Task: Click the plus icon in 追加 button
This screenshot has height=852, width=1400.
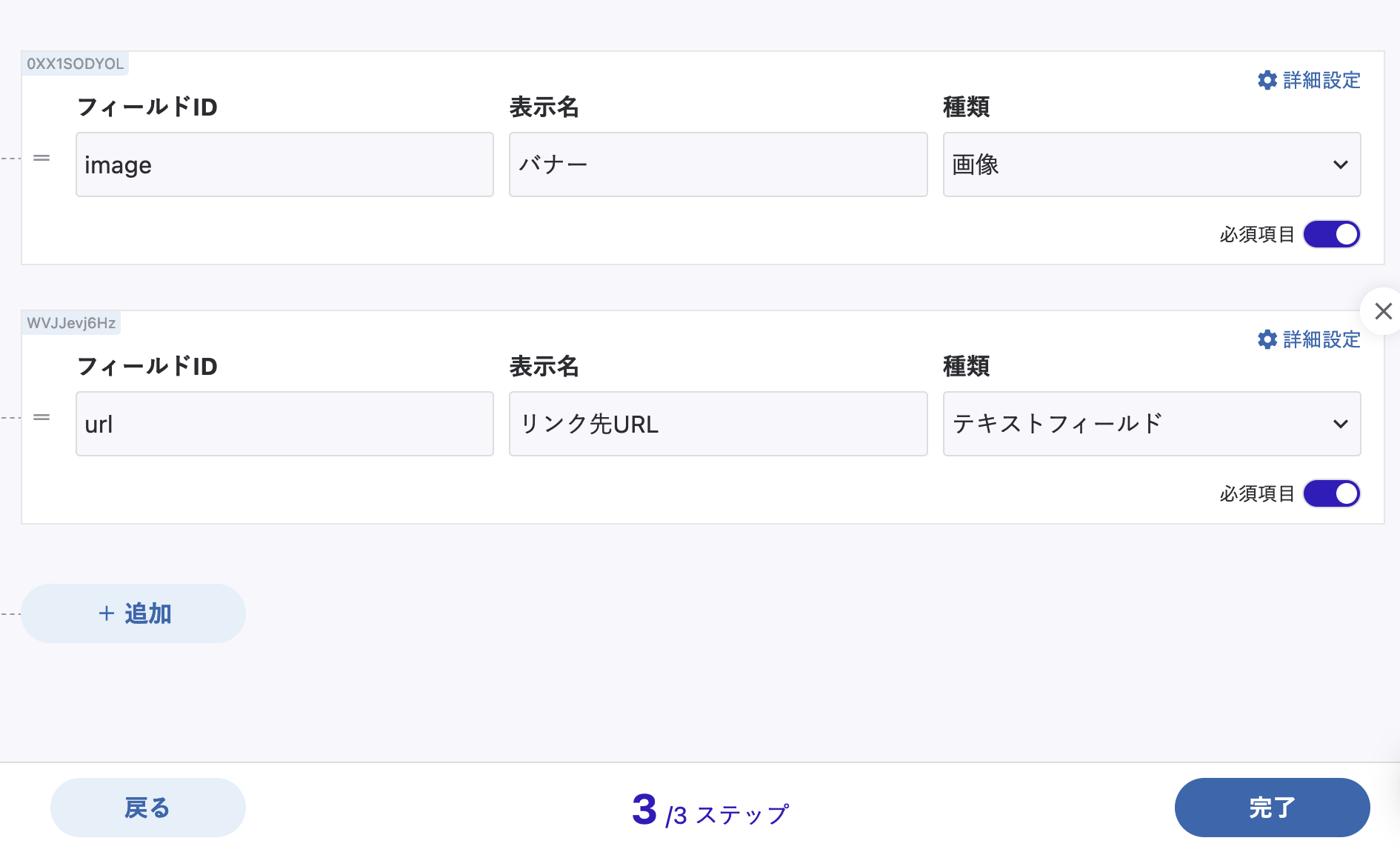Action: click(x=106, y=613)
